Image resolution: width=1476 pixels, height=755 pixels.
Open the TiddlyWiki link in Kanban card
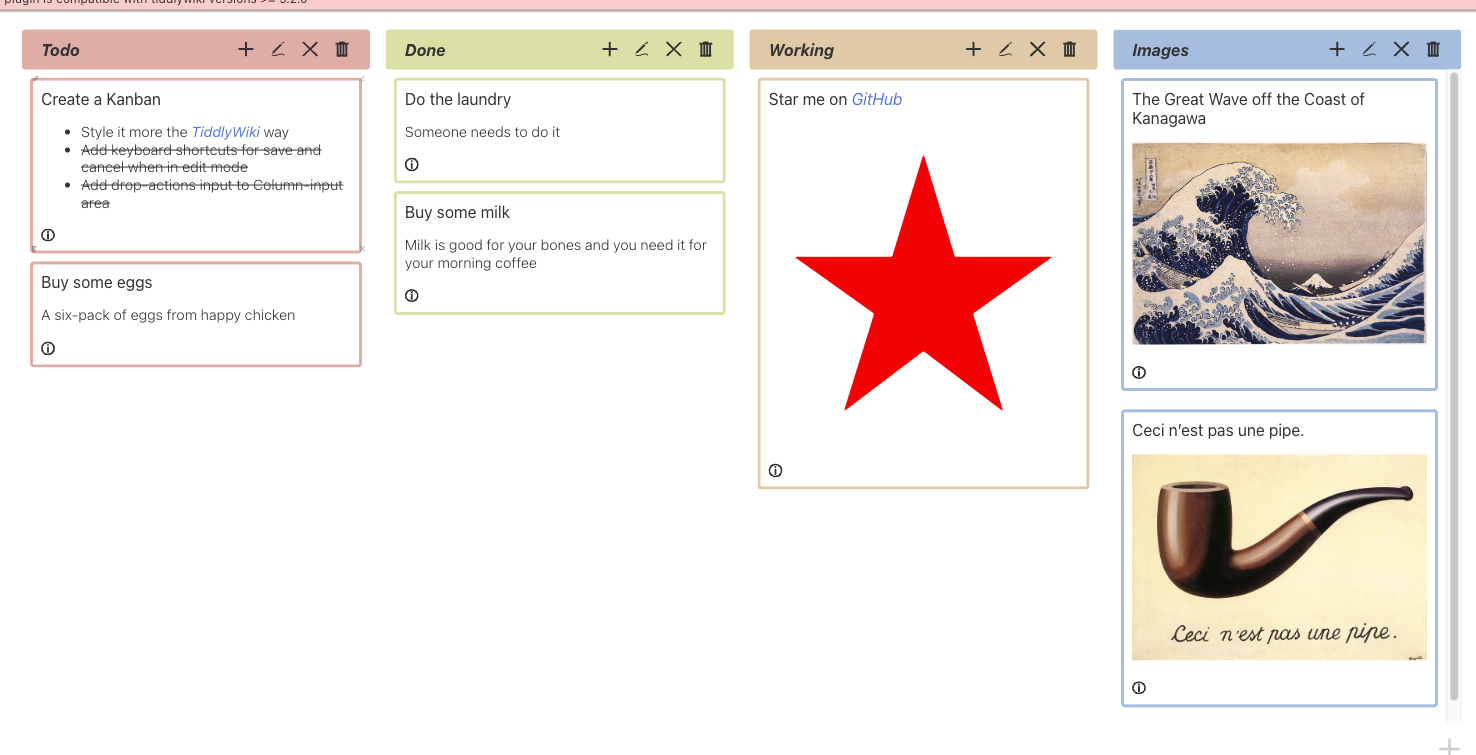point(226,132)
